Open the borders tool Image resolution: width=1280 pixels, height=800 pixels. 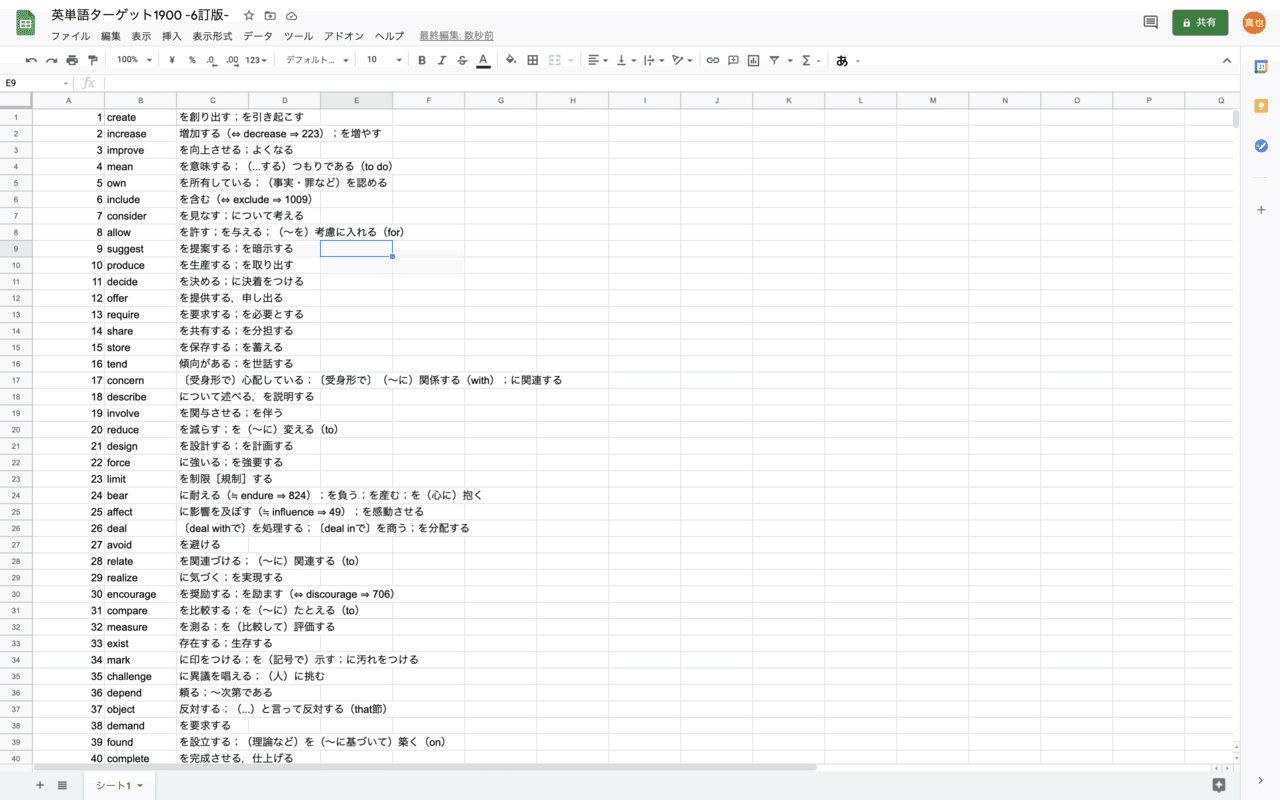coord(533,60)
